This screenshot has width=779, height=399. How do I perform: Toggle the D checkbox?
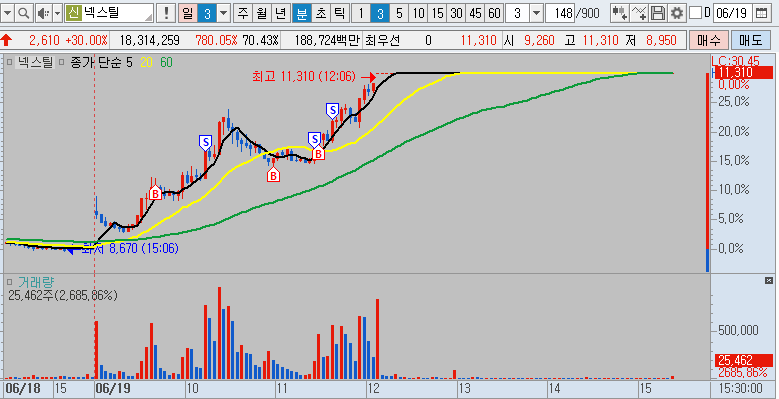pos(696,13)
